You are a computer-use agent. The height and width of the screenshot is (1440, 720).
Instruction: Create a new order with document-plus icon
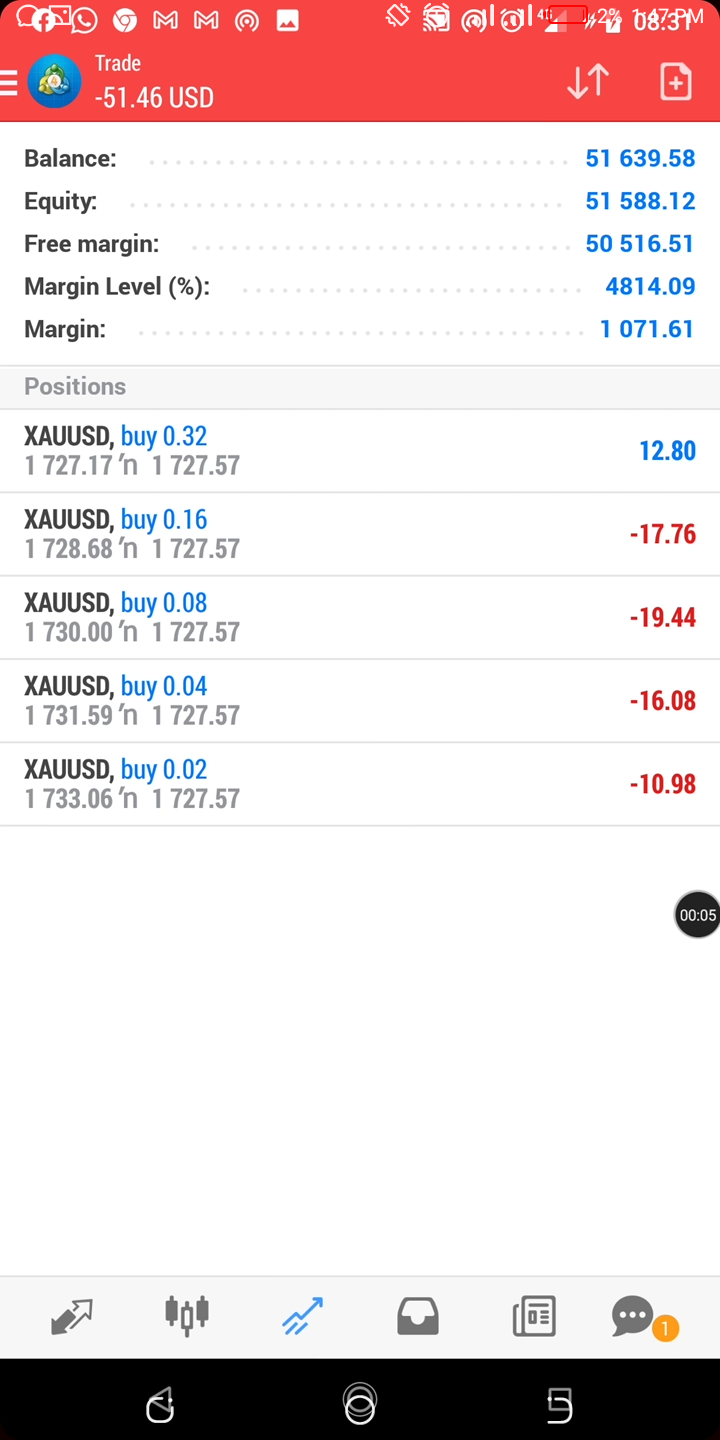(676, 81)
